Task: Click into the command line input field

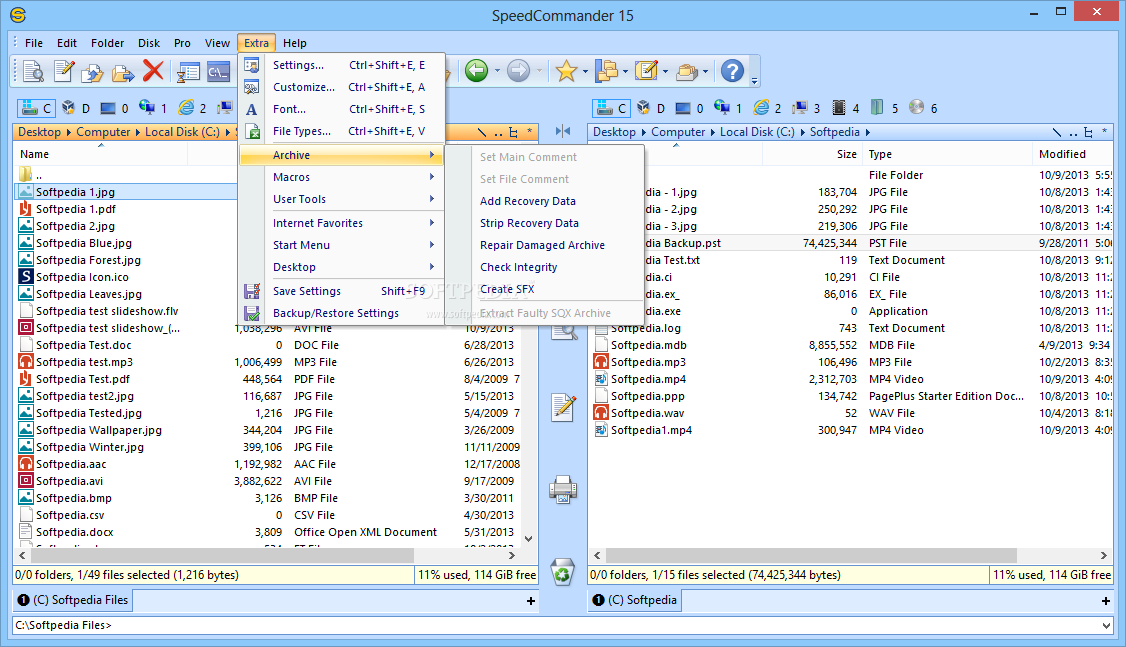Action: click(x=557, y=625)
